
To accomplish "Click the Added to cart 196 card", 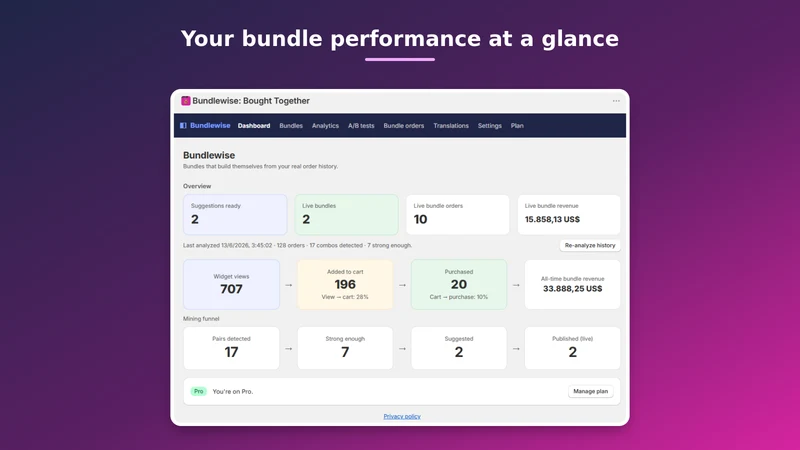I will pos(345,284).
